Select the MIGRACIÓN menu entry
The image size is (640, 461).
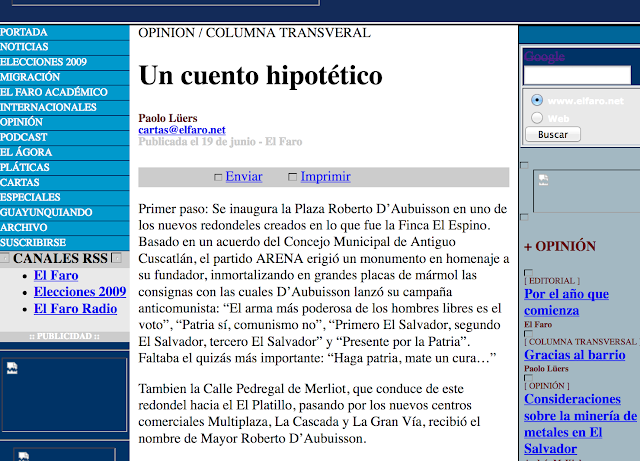click(x=30, y=77)
